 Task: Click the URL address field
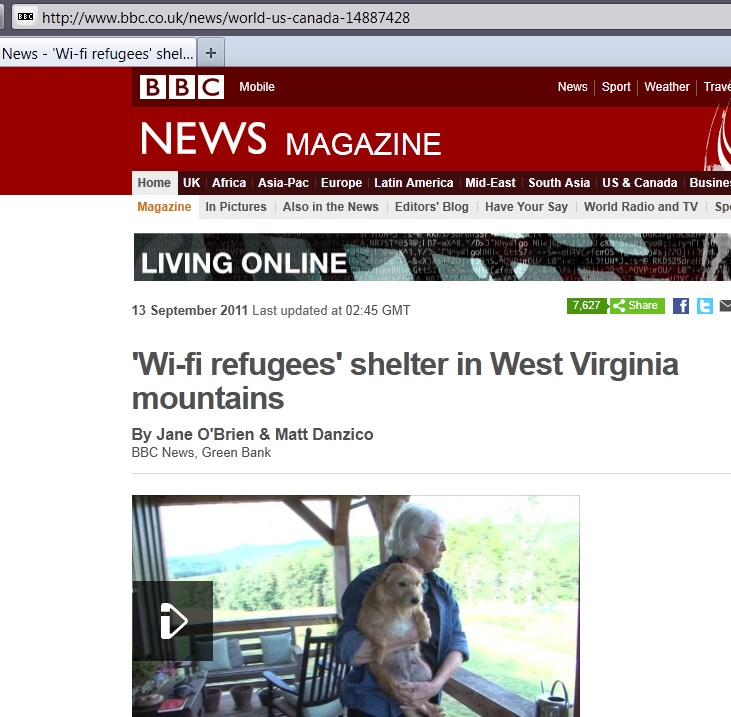(x=373, y=17)
